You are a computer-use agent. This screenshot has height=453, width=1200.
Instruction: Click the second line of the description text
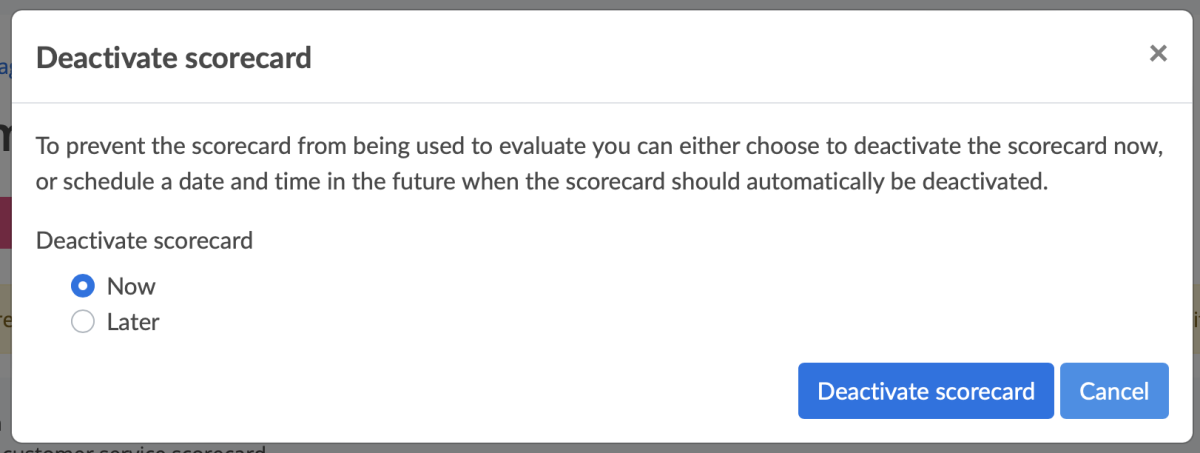pos(540,184)
